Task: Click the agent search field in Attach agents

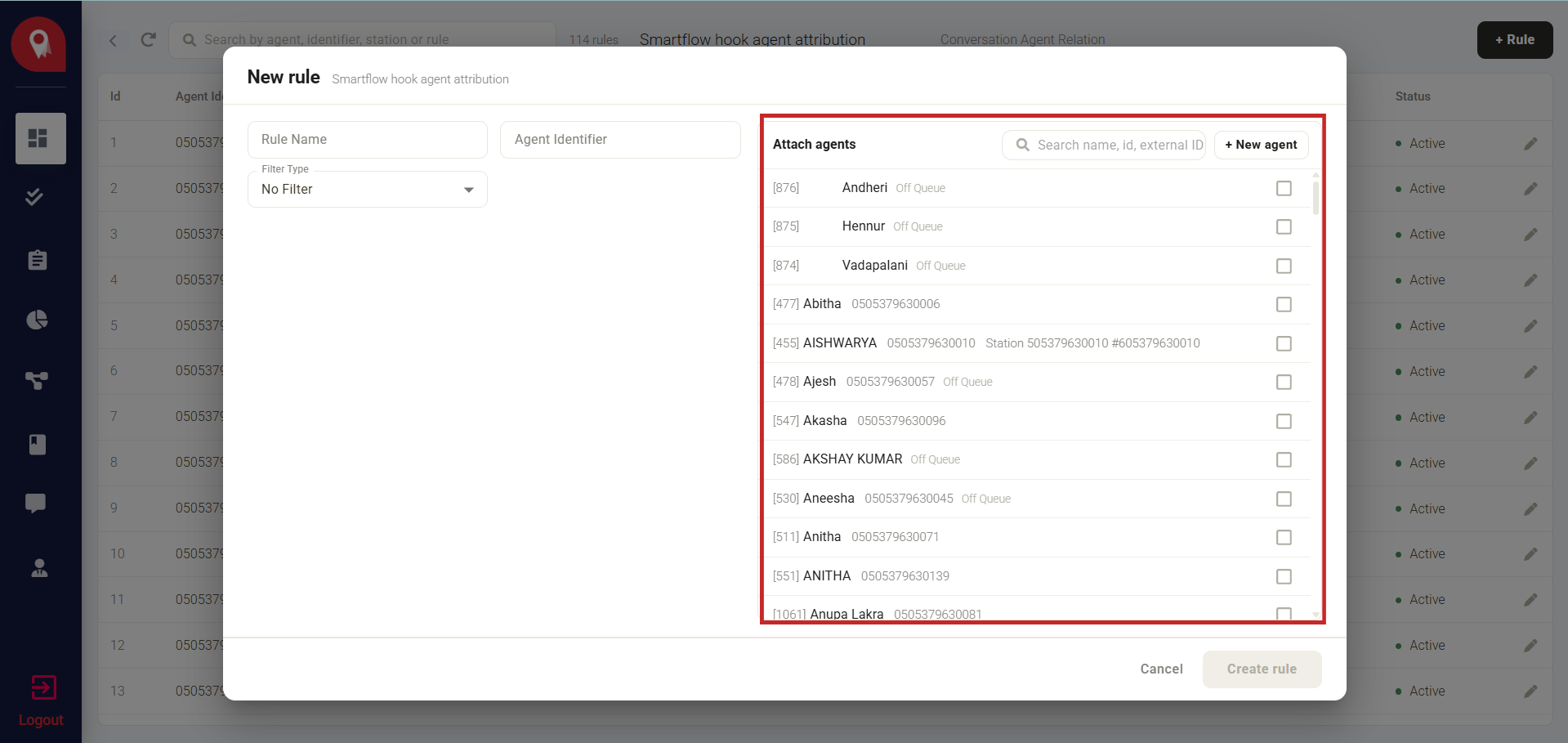Action: click(x=1104, y=145)
